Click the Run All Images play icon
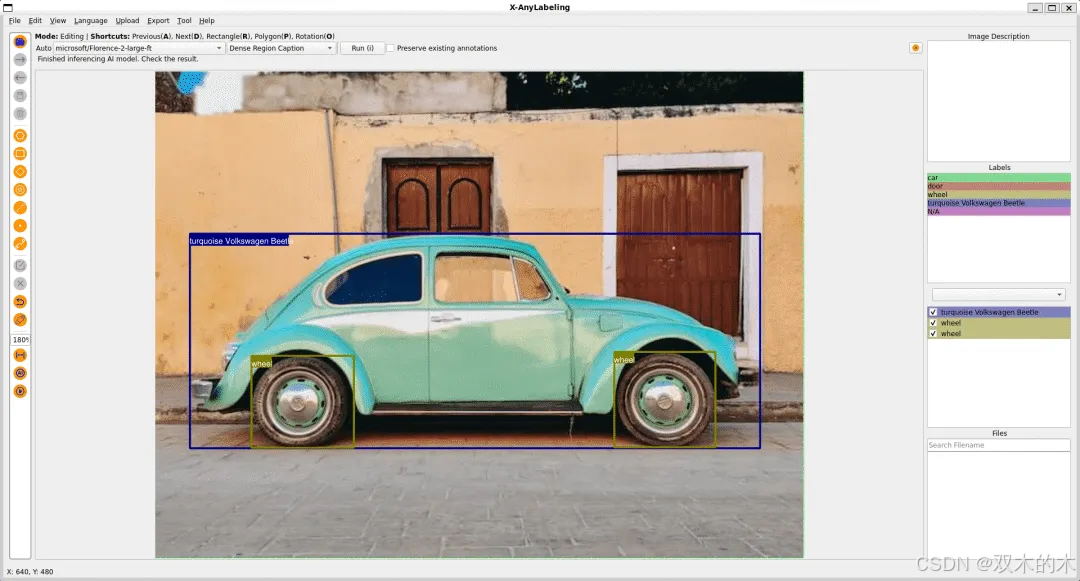The image size is (1080, 581). coord(20,391)
